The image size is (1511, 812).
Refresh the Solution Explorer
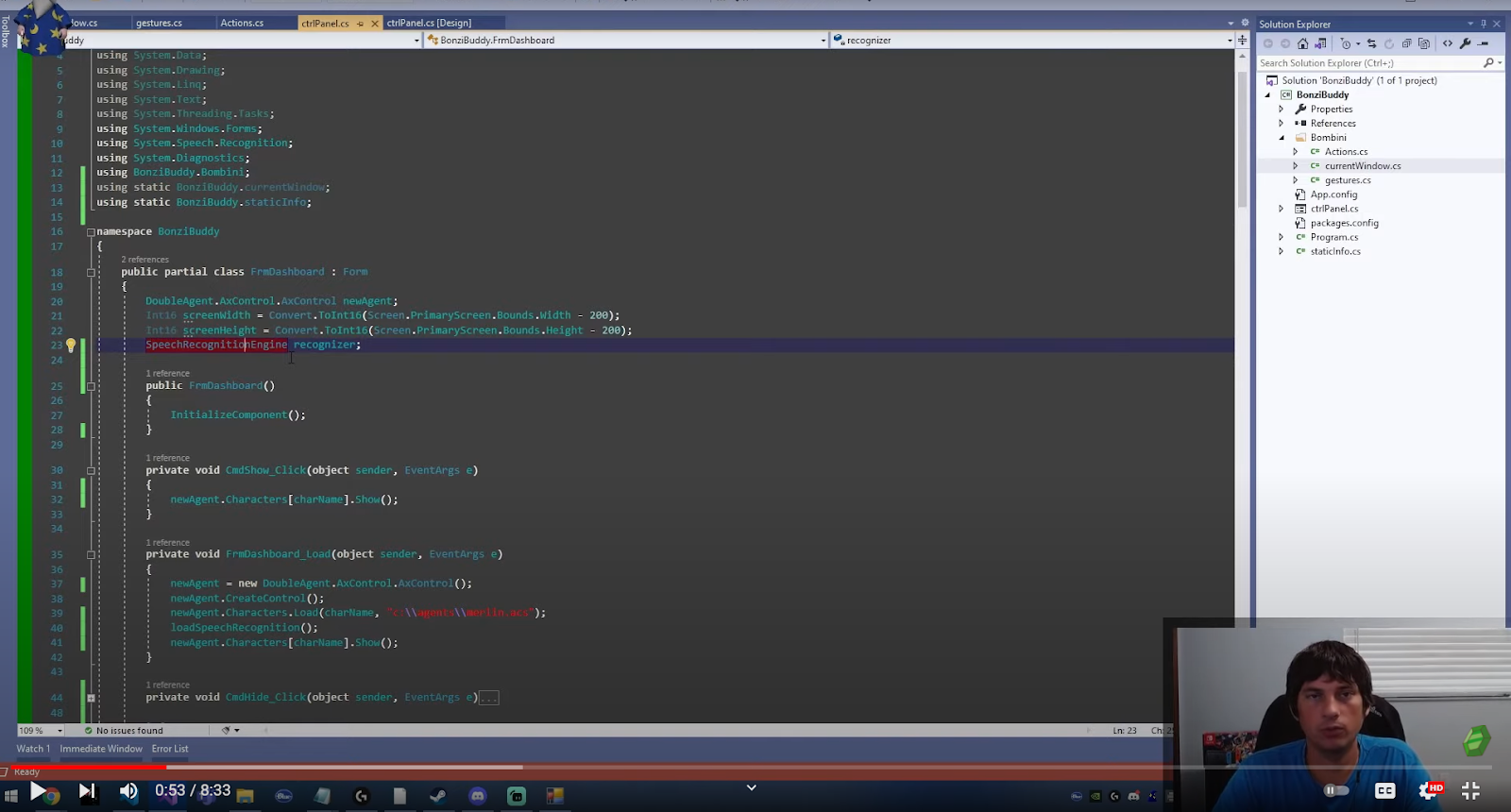click(x=1389, y=43)
